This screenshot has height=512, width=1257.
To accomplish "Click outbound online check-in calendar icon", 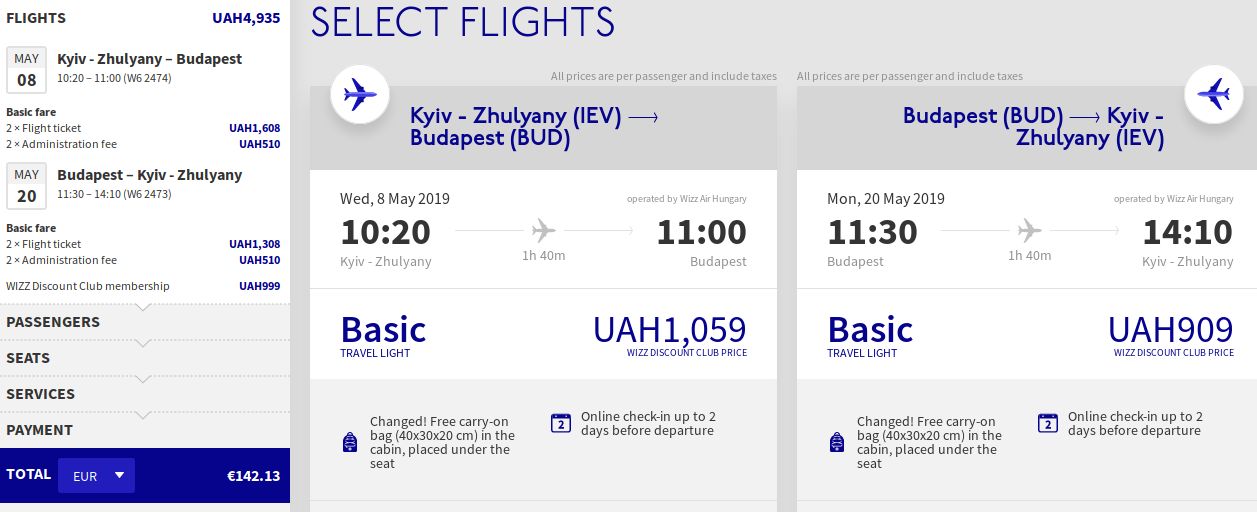I will (561, 423).
